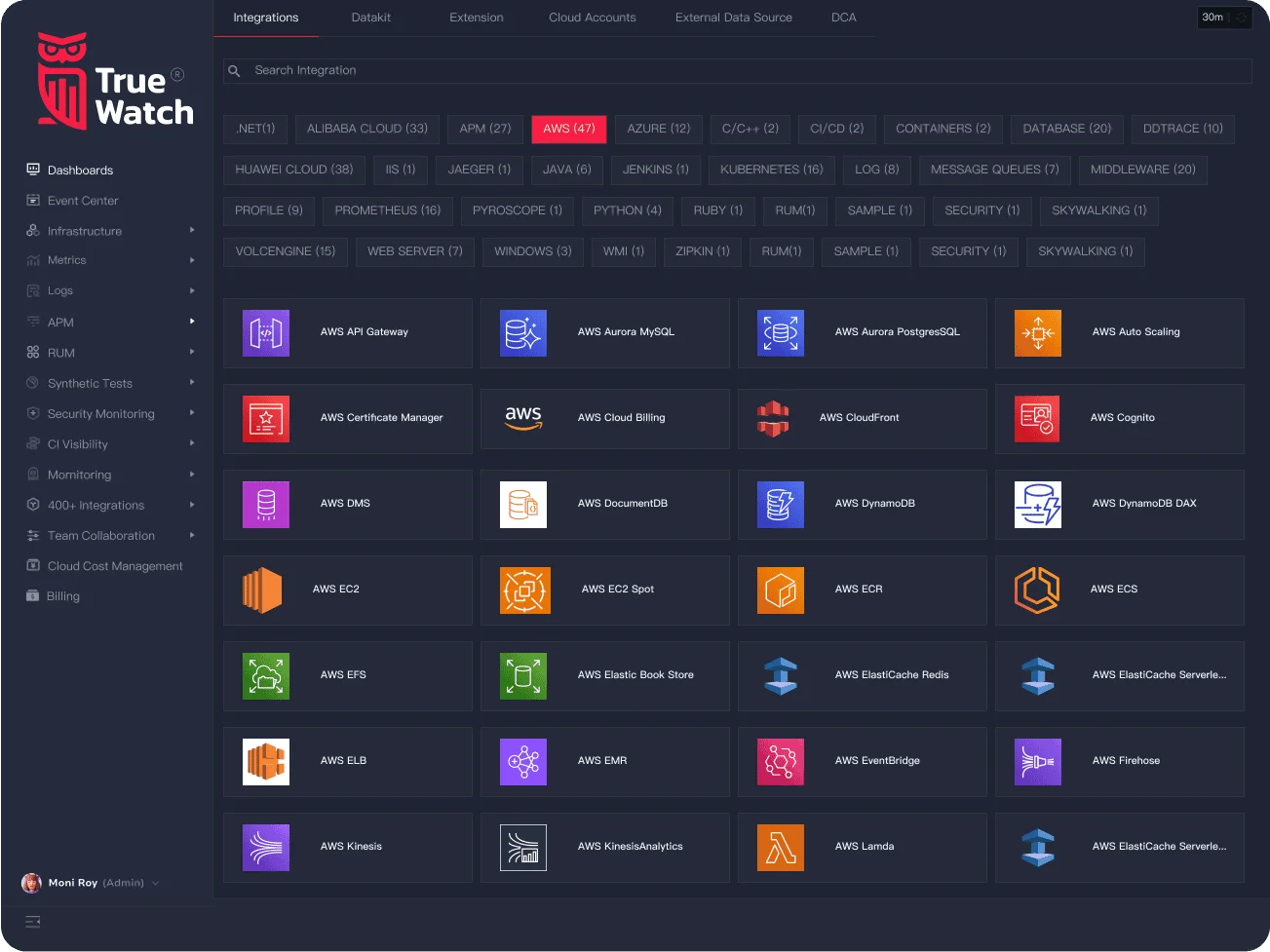The height and width of the screenshot is (952, 1270).
Task: Select the AWS DynamoDB DAX icon
Action: pyautogui.click(x=1038, y=505)
